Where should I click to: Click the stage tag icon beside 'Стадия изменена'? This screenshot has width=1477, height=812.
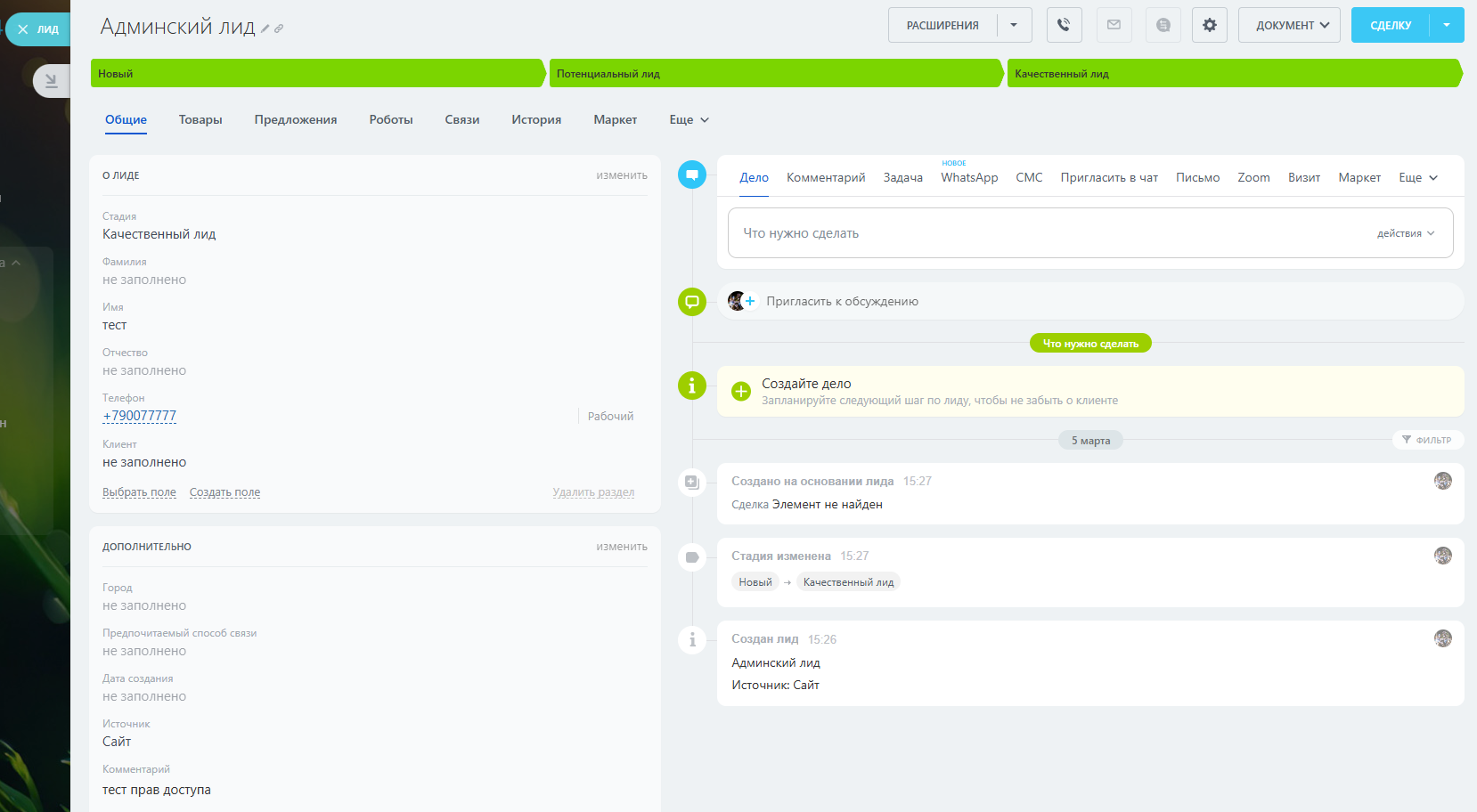692,557
